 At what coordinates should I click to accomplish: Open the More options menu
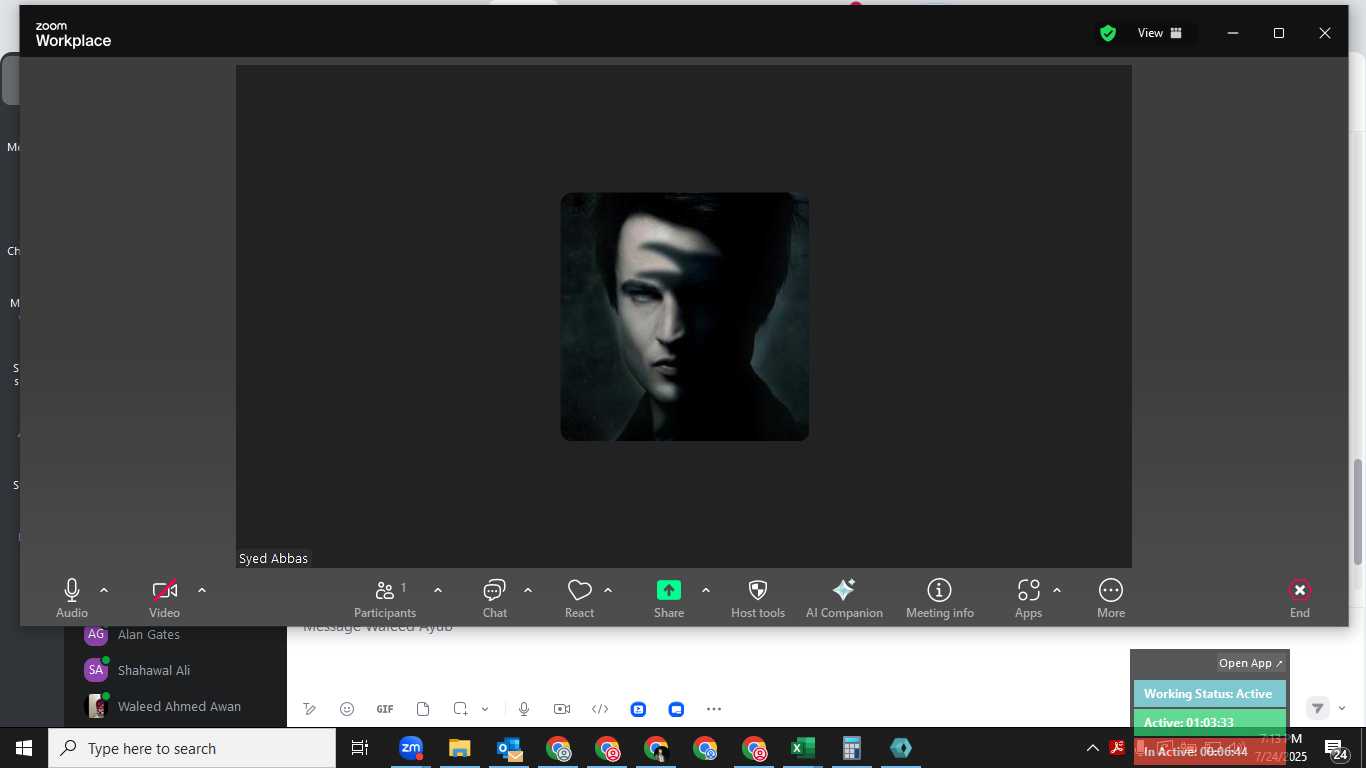(1111, 598)
